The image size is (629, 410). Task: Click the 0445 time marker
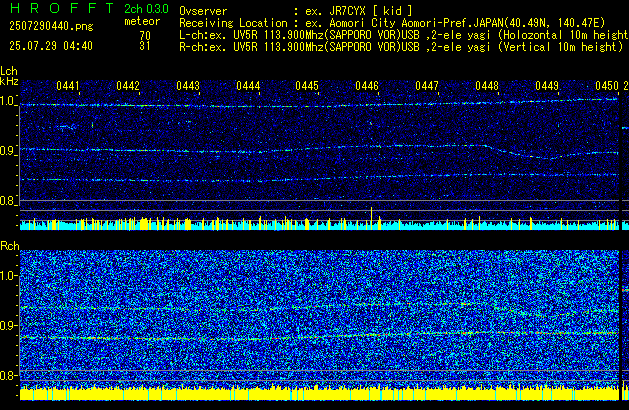307,86
